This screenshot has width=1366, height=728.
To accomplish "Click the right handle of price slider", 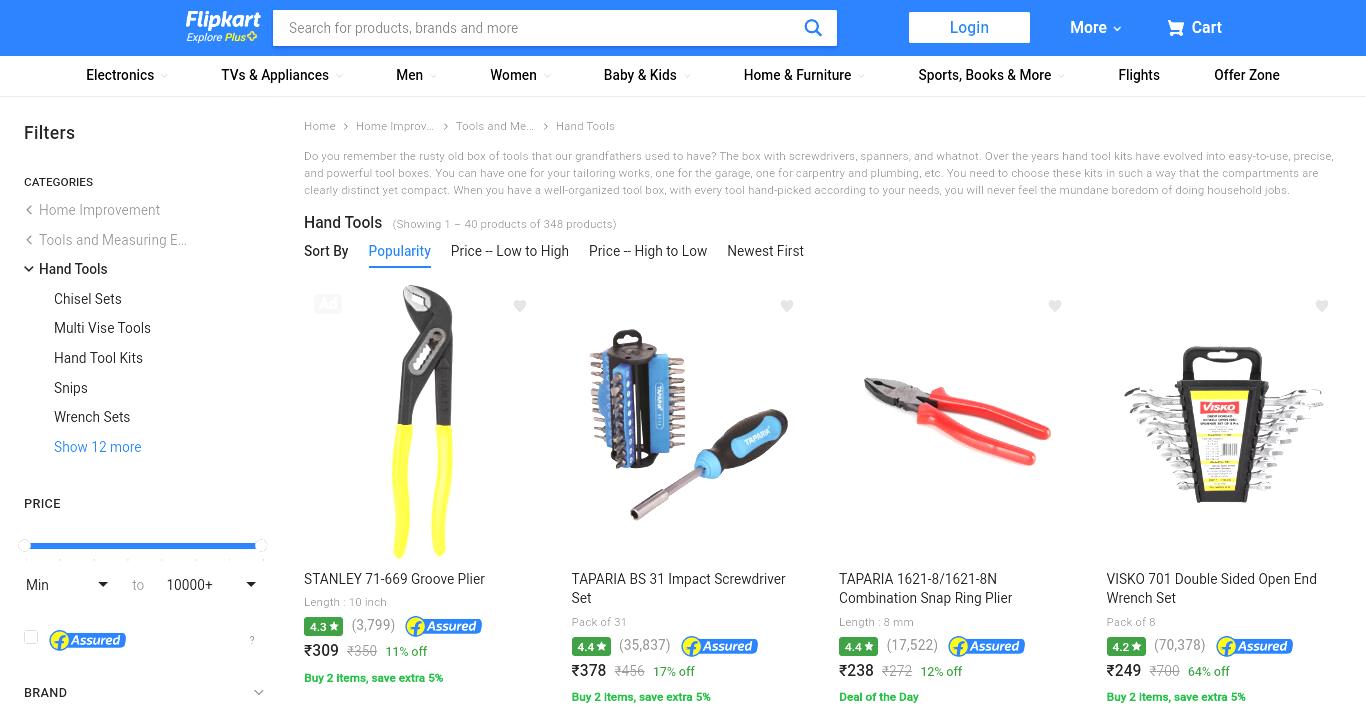I will [261, 546].
